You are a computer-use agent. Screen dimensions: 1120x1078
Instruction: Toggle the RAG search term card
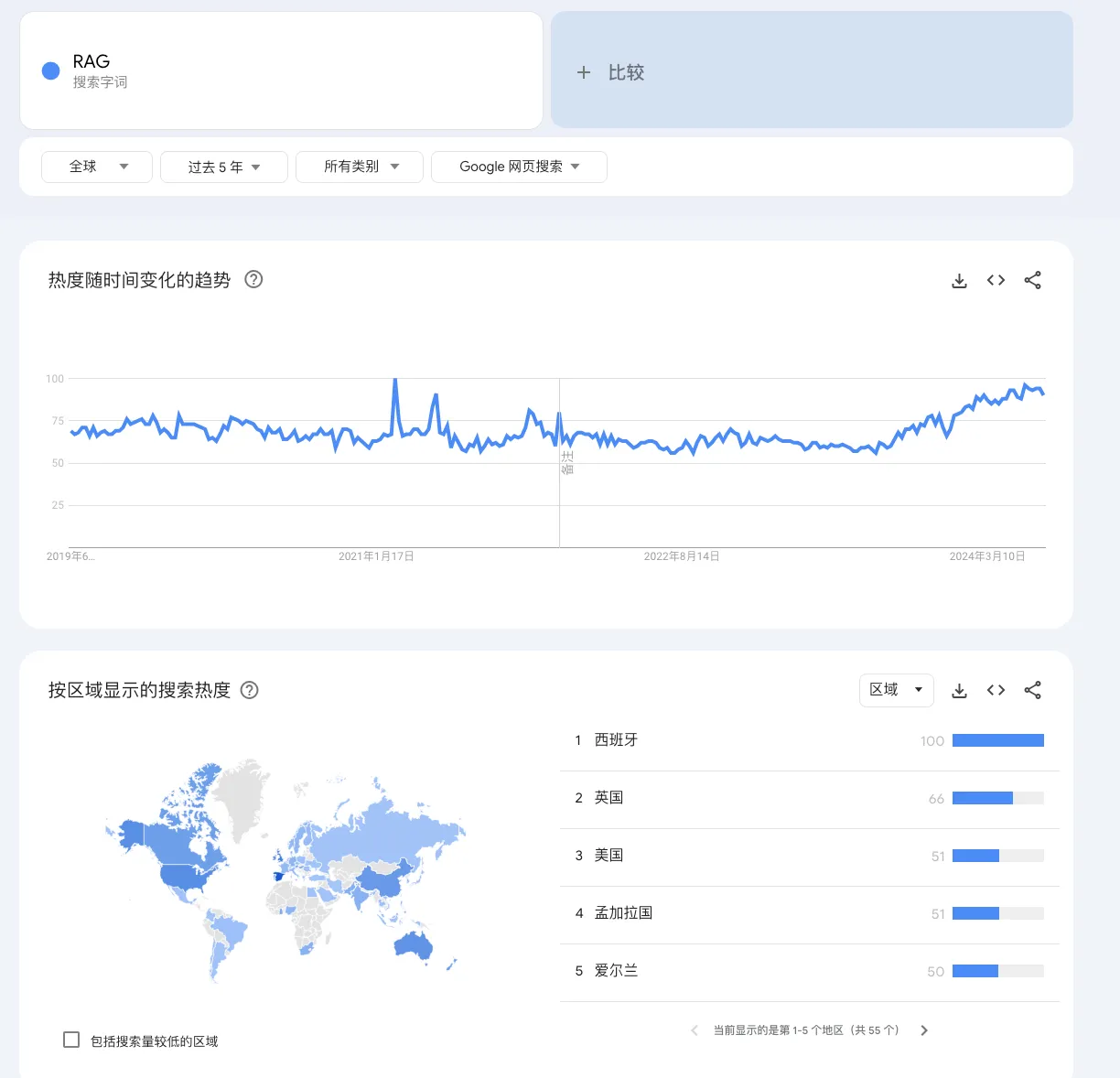tap(281, 70)
